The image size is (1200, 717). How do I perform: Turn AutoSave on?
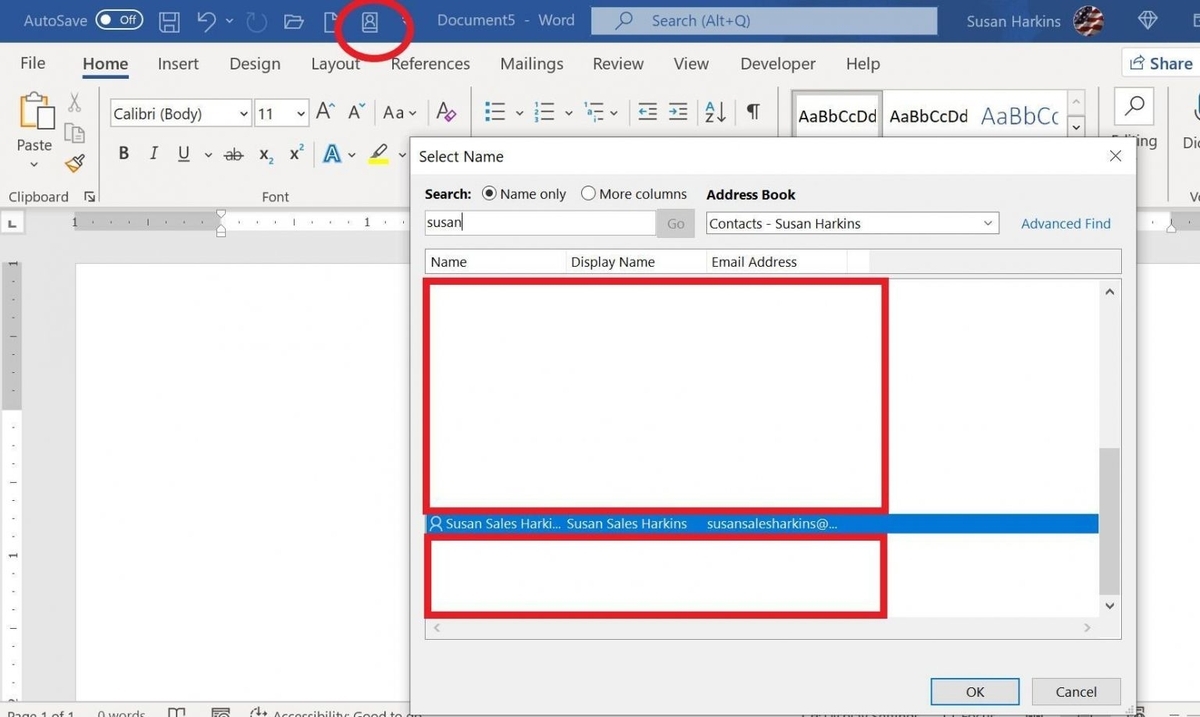(x=119, y=19)
